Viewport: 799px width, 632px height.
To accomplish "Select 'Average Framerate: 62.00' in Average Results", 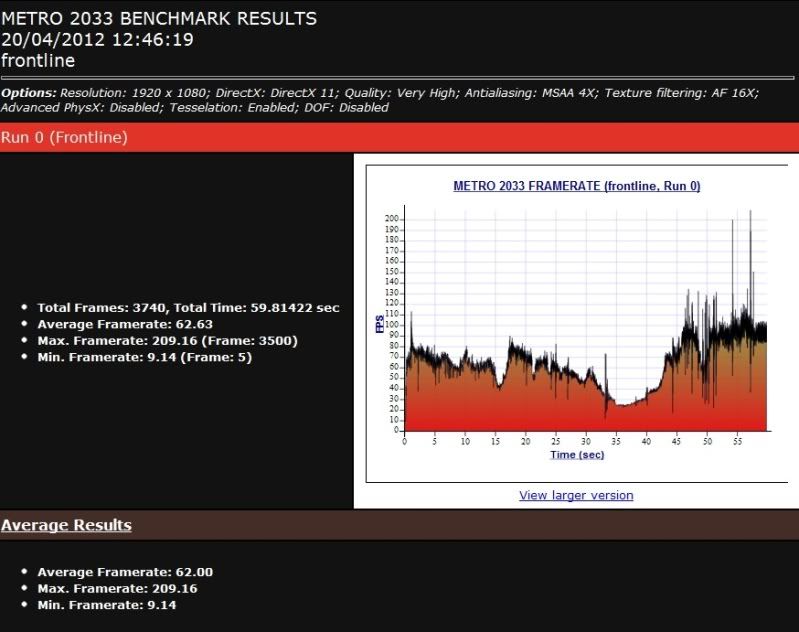I will point(125,572).
